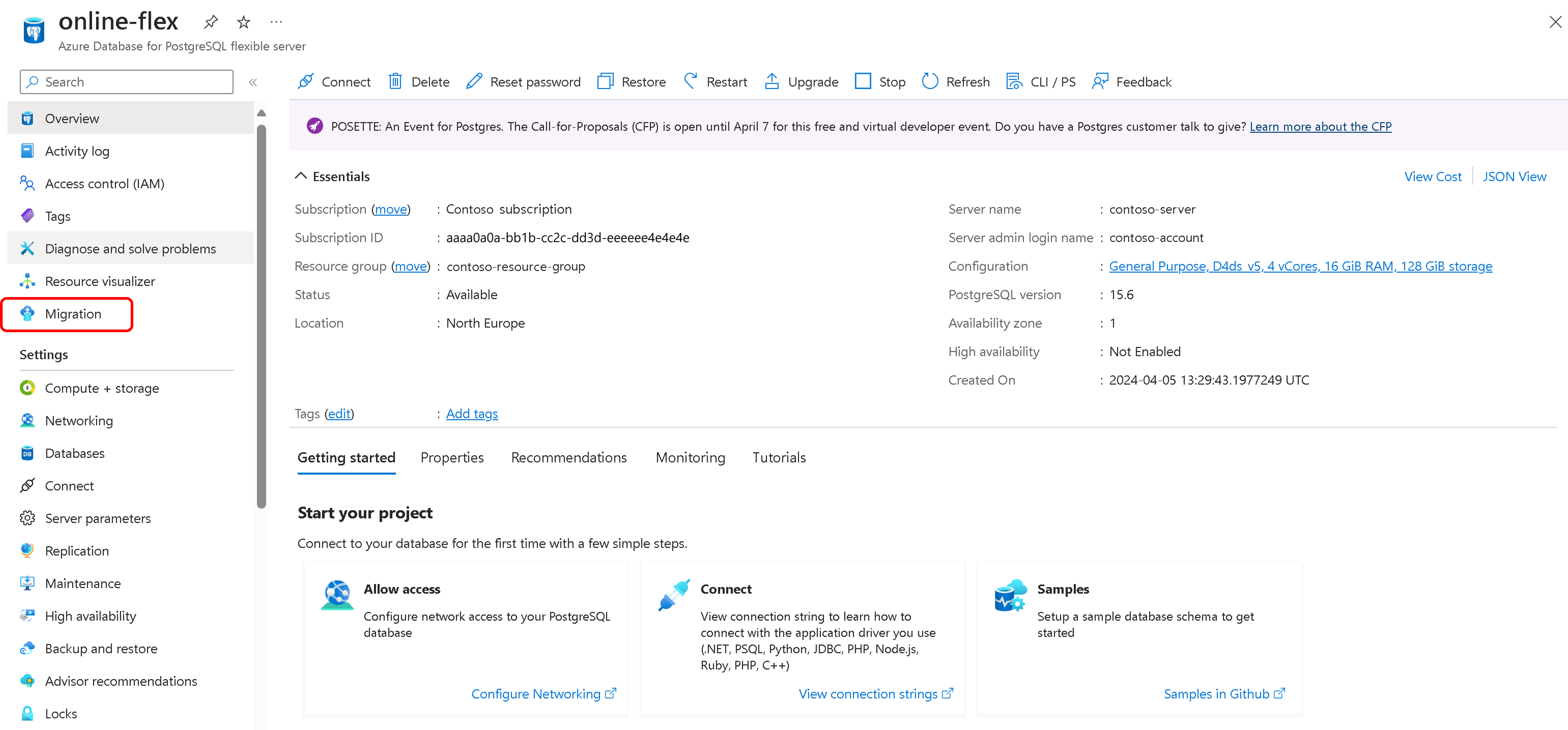Click the sidebar scroll-up arrow
Screen dimensions: 1568x730
[262, 113]
